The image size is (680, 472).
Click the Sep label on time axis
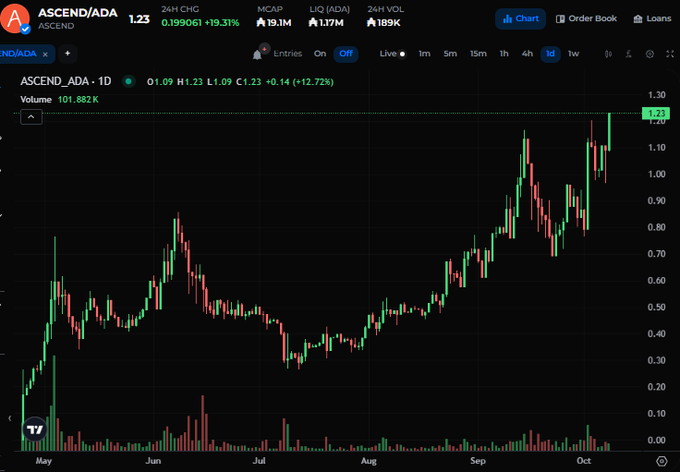coord(477,461)
